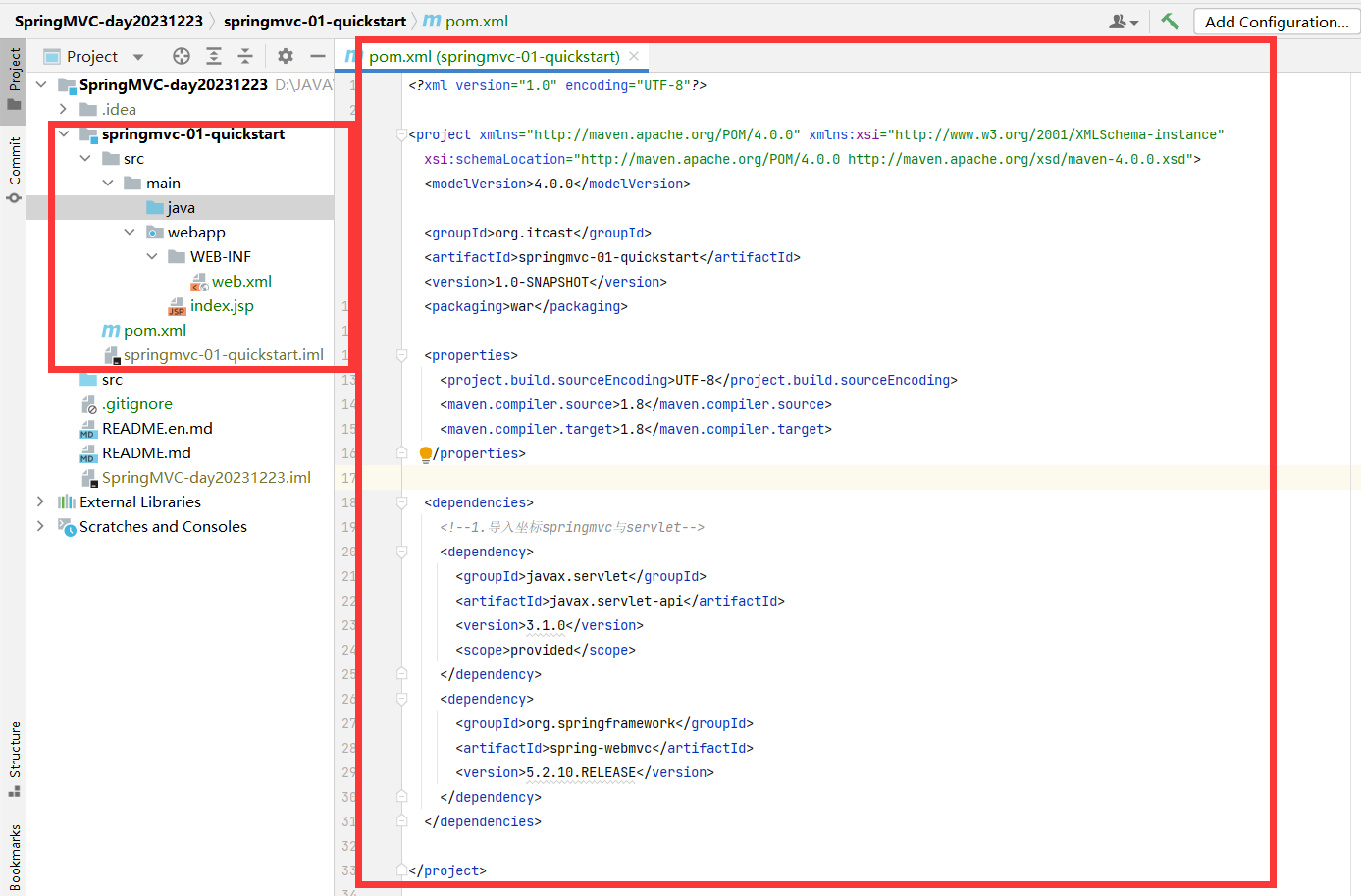Click the modelVersion line in editor
The width and height of the screenshot is (1361, 896).
[x=557, y=184]
